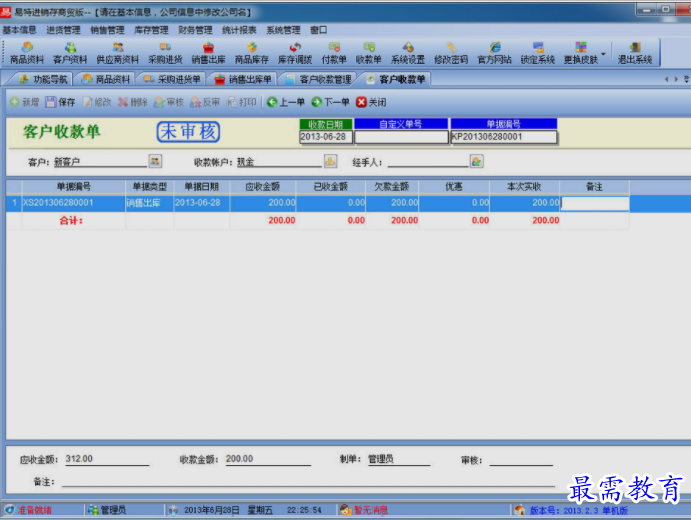The height and width of the screenshot is (520, 691).
Task: Open 收款单 toolbar icon
Action: (368, 53)
